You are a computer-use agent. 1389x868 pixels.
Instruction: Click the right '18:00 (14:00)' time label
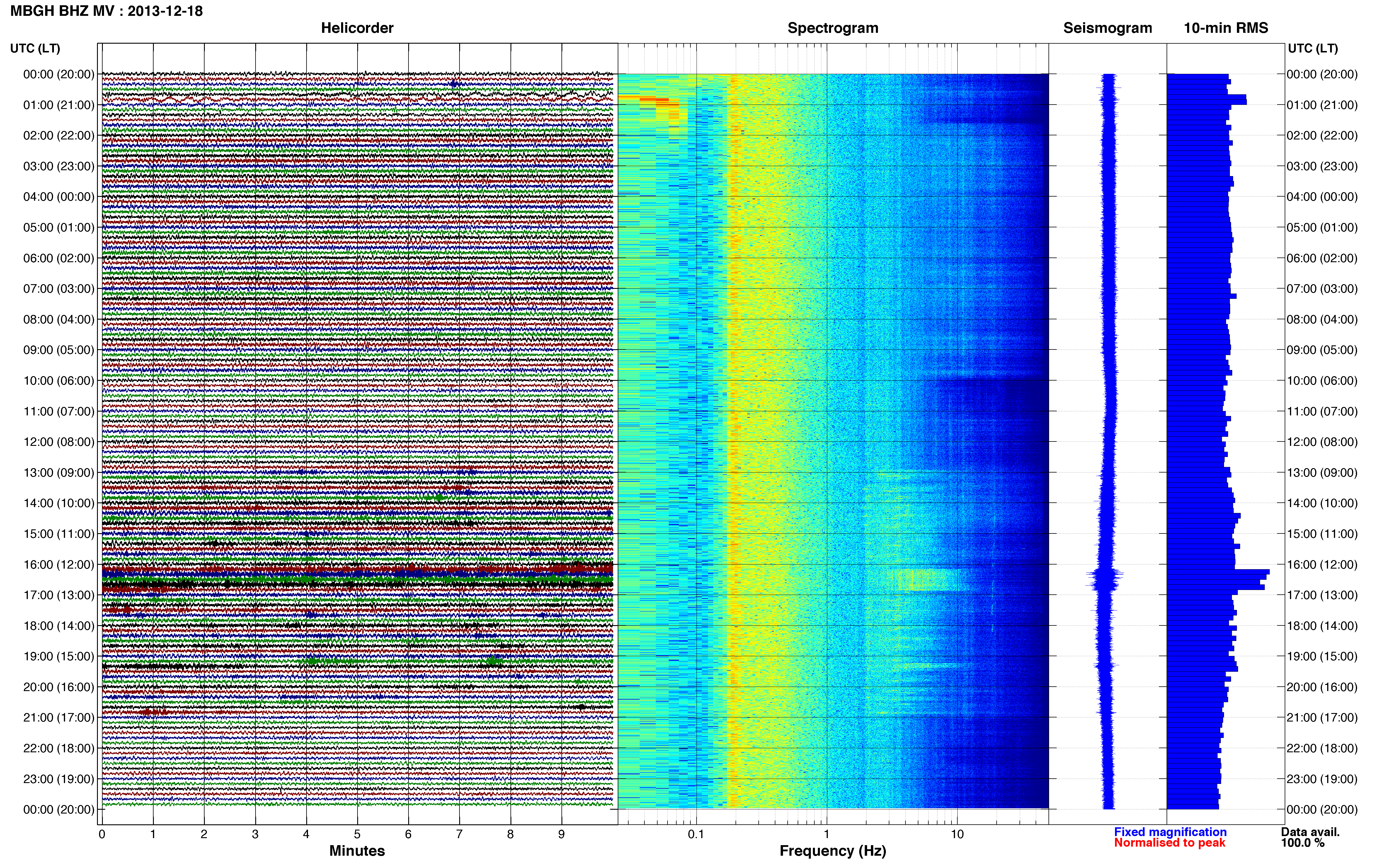[x=1322, y=626]
